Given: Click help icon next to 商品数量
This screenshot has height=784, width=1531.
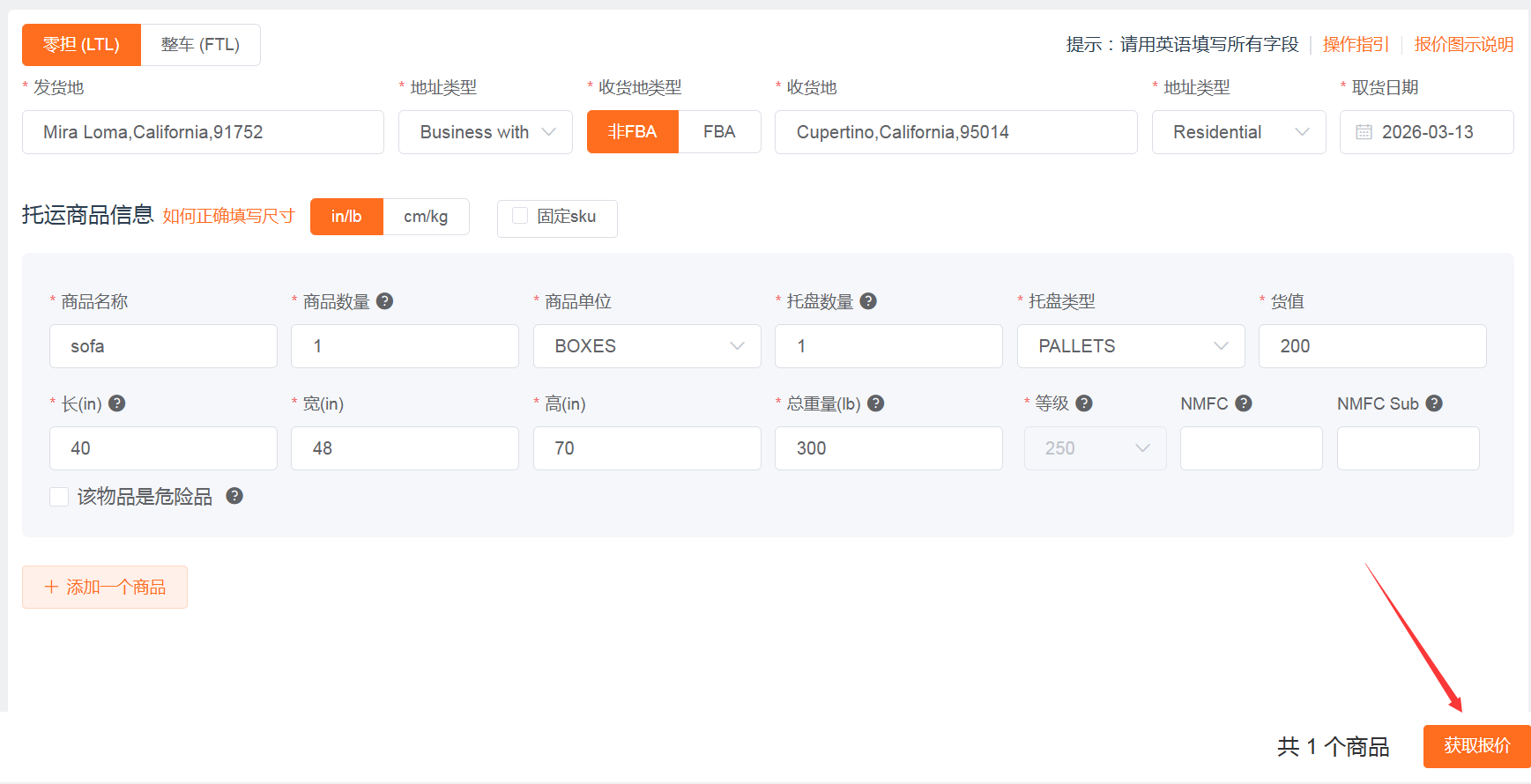Looking at the screenshot, I should click(x=384, y=301).
